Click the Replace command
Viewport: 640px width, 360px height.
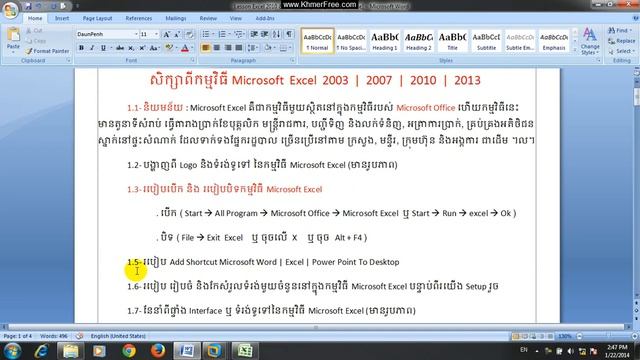(x=622, y=41)
